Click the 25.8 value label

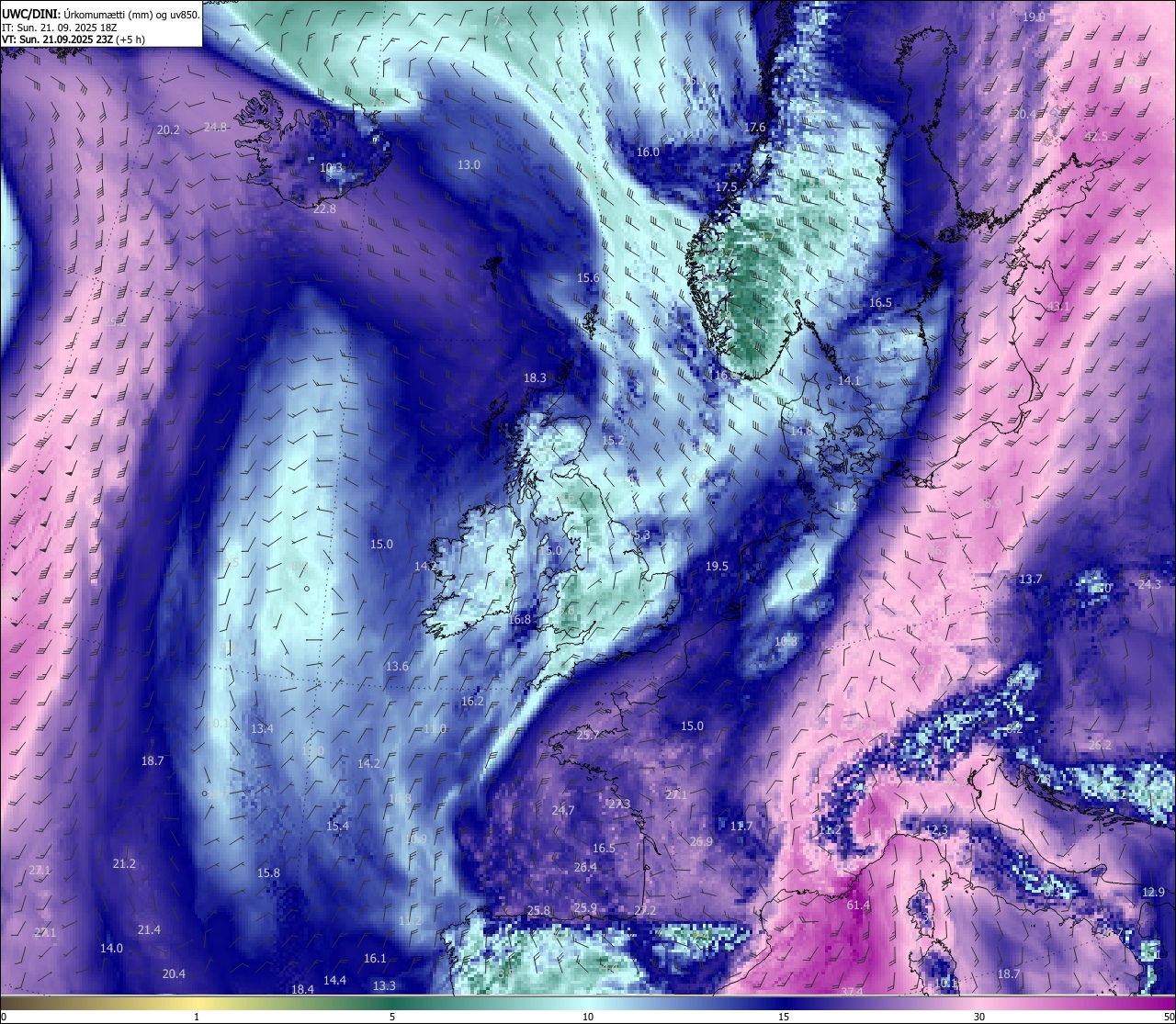tap(538, 910)
